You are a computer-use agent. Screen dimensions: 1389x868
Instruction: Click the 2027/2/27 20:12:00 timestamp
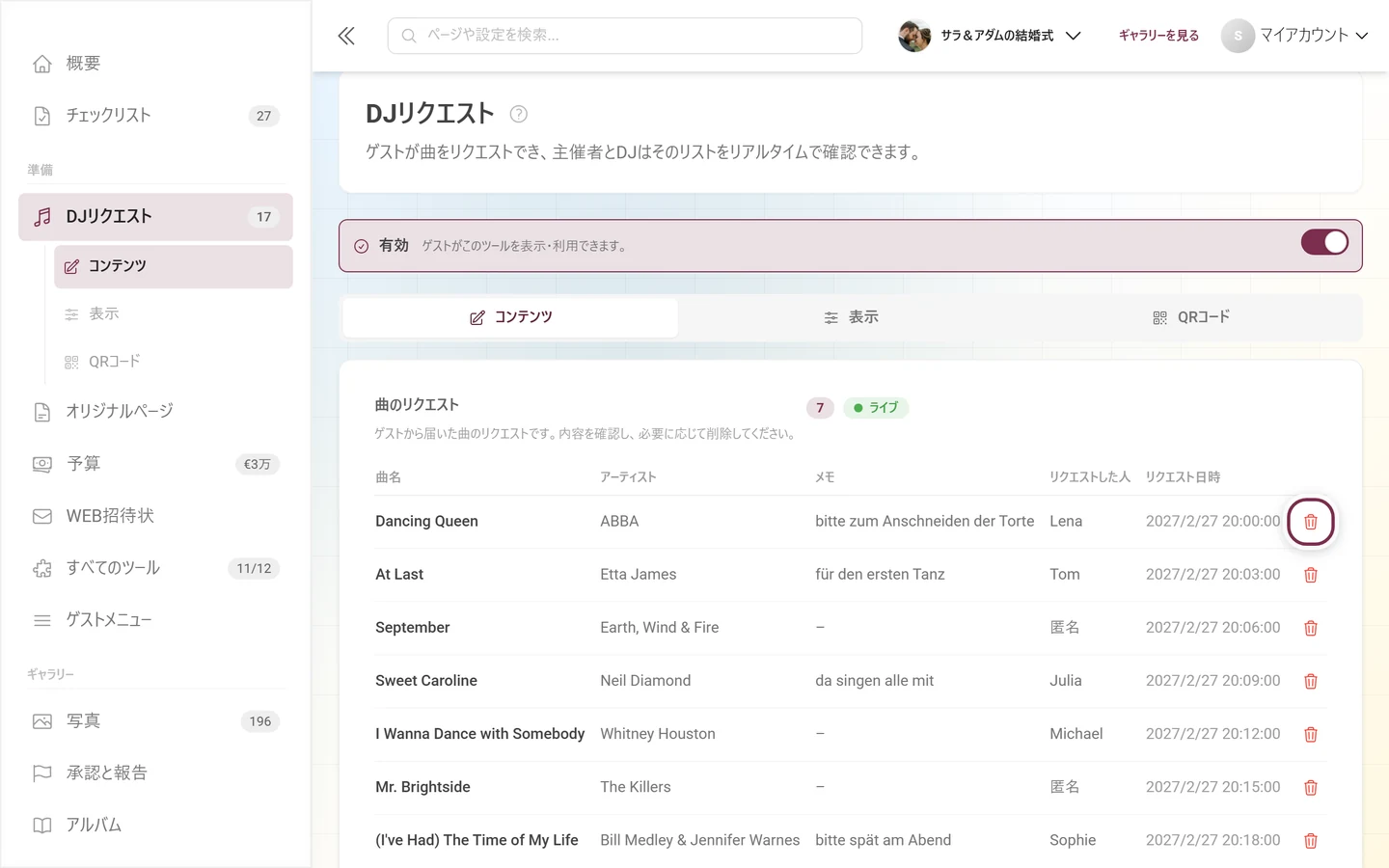pyautogui.click(x=1212, y=734)
